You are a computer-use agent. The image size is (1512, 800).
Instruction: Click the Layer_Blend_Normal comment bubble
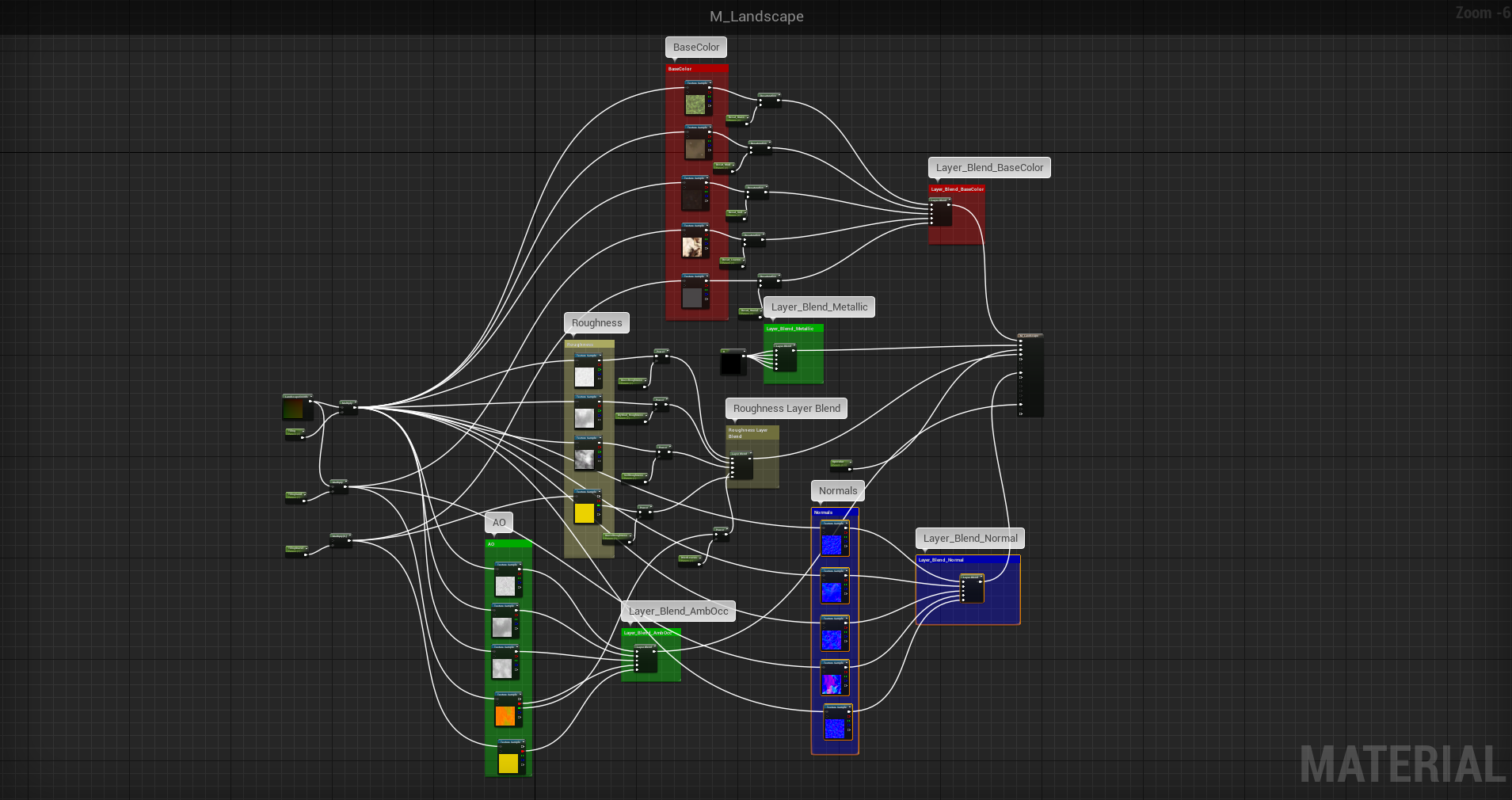click(x=970, y=539)
